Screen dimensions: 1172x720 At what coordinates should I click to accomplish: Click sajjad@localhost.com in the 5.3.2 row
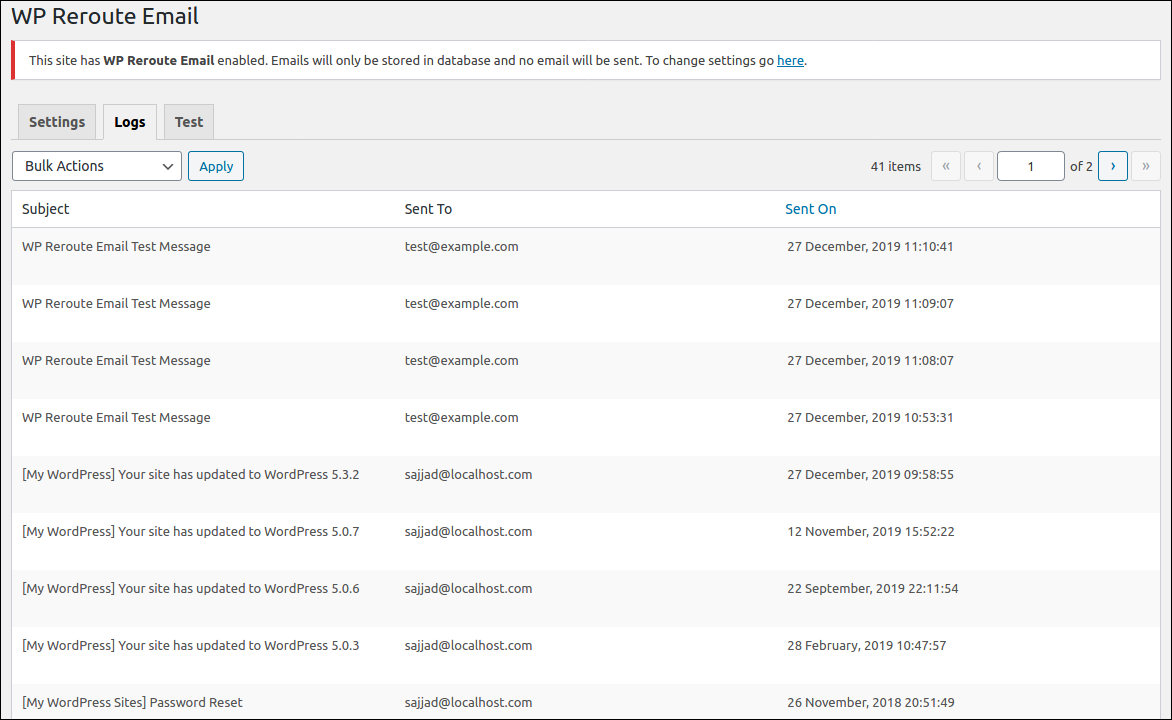point(469,475)
